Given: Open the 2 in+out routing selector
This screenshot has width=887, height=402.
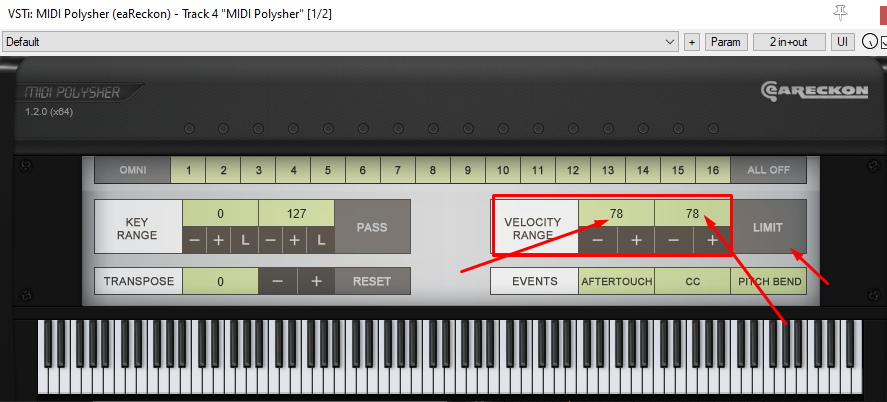Looking at the screenshot, I should tap(788, 42).
